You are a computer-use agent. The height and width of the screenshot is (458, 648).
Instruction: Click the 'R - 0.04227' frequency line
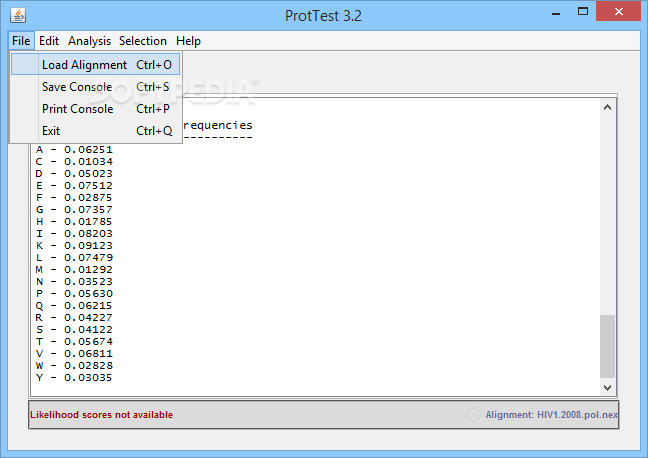tap(74, 317)
